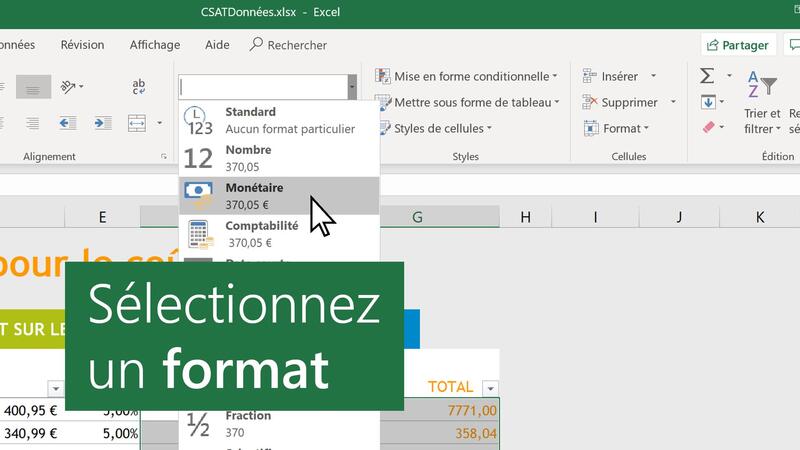Click the Partager button

coord(739,45)
